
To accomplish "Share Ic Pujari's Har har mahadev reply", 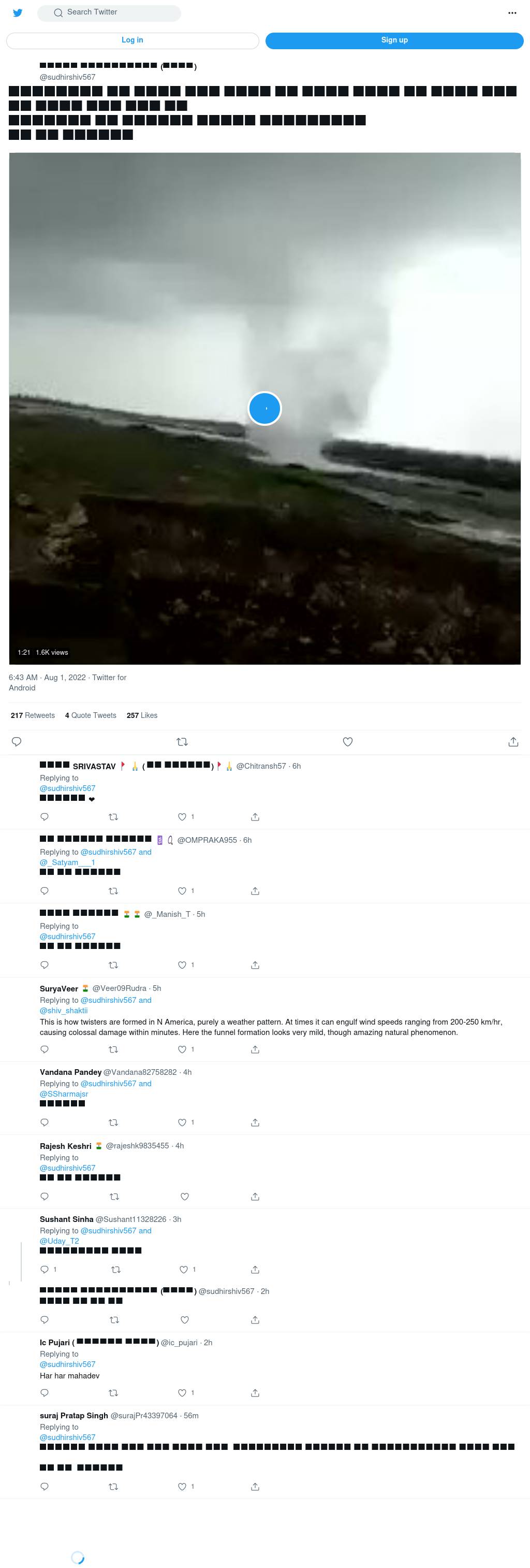I will coord(255,1393).
